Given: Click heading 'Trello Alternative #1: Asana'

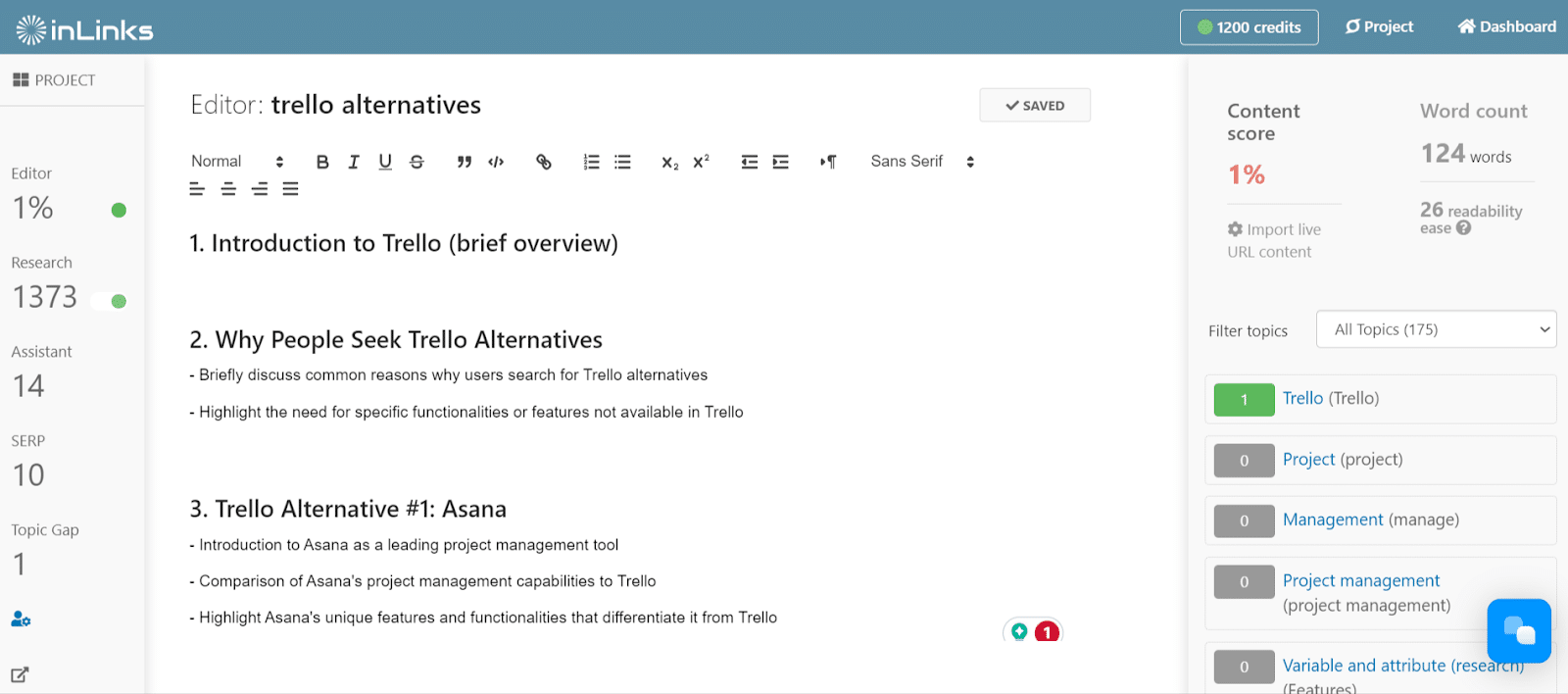Looking at the screenshot, I should (348, 509).
